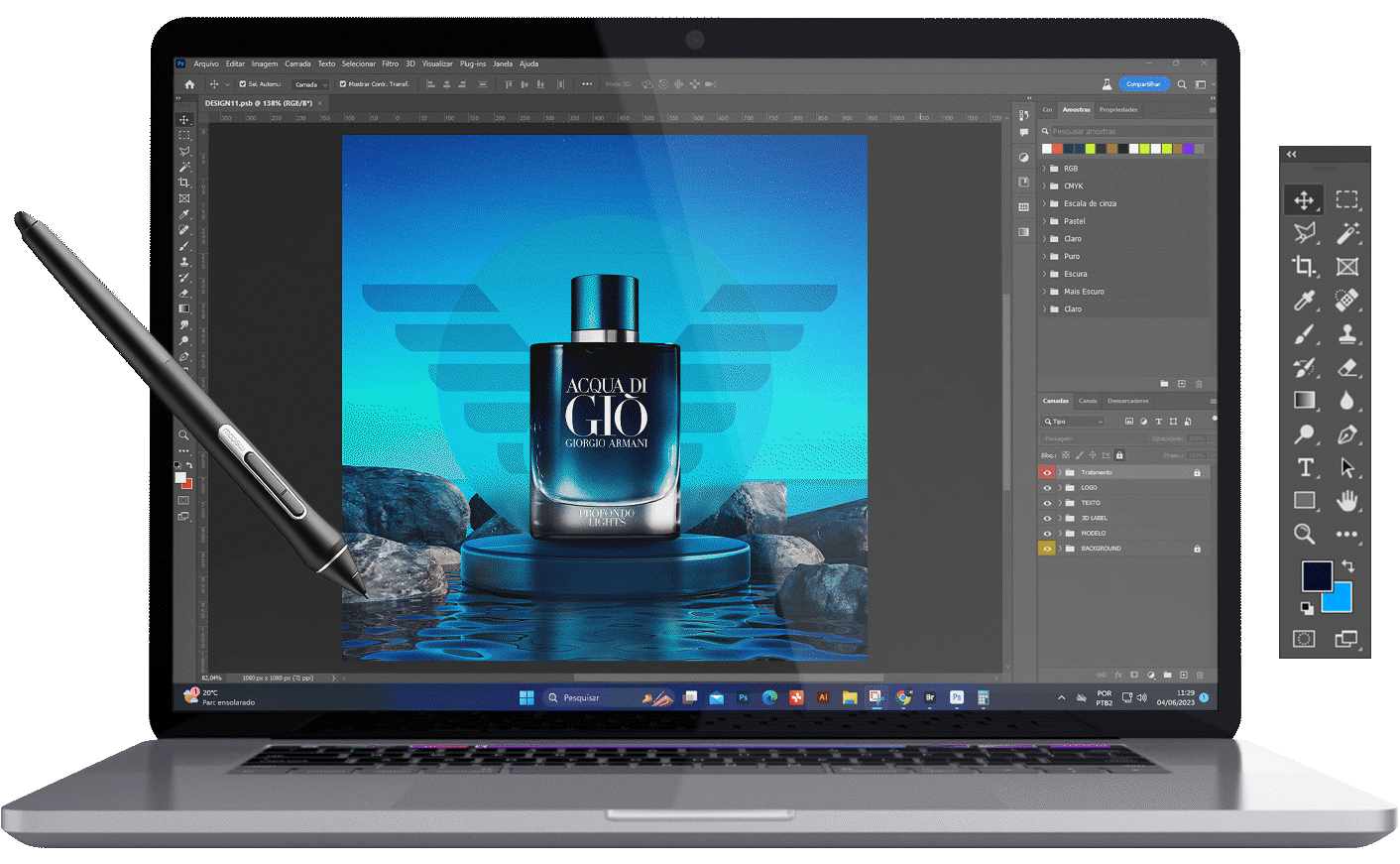Expand the RGB swatch folder
Image resolution: width=1400 pixels, height=864 pixels.
click(x=1044, y=169)
